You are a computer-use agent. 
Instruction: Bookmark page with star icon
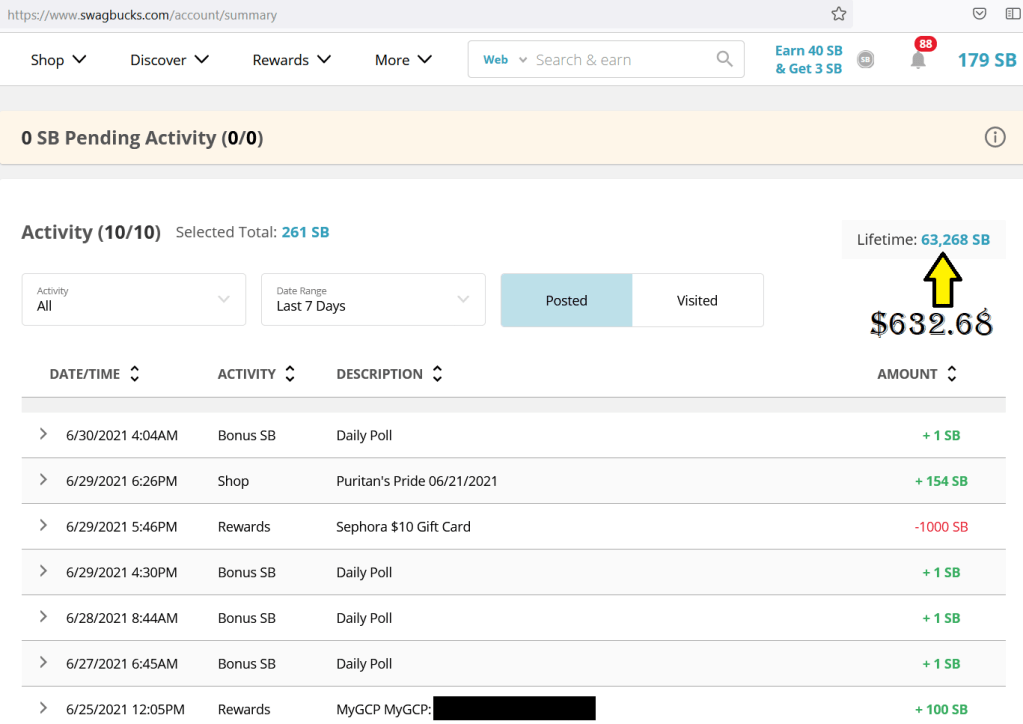click(x=839, y=14)
